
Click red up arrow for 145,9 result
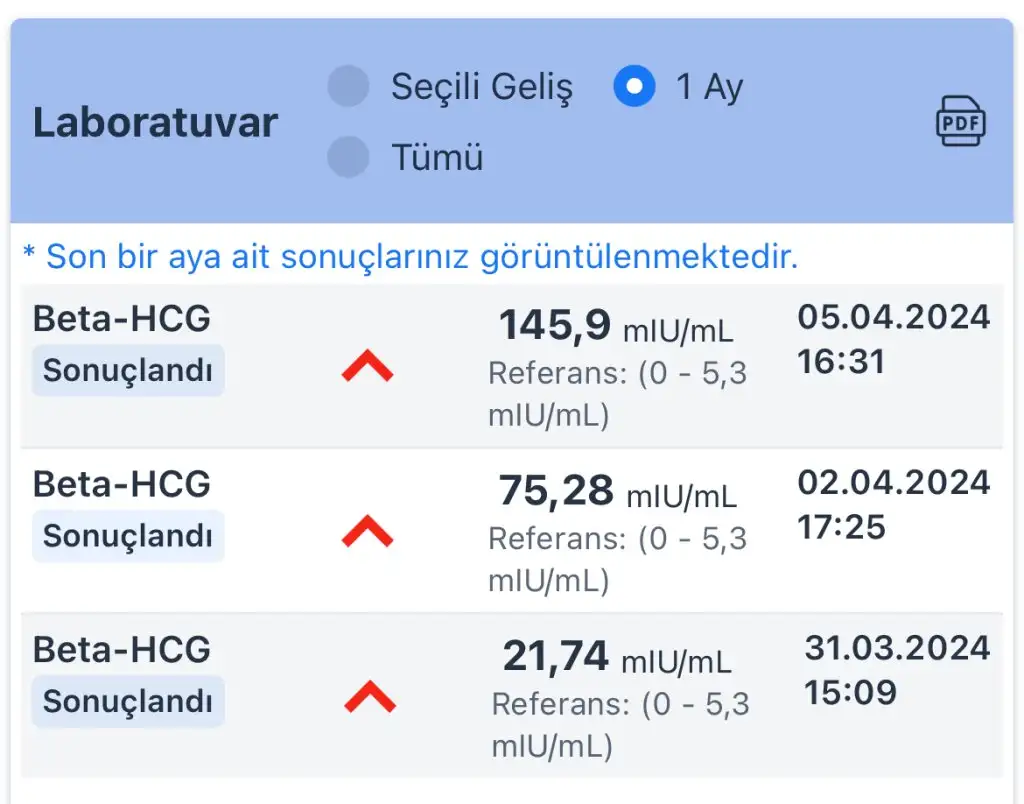tap(367, 369)
